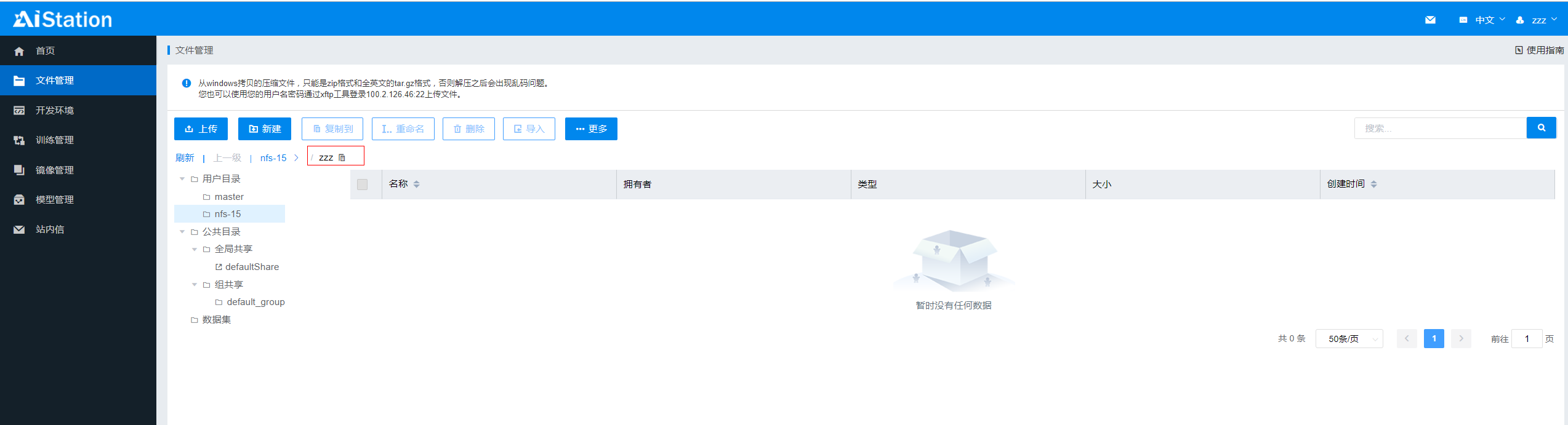Click the search magnifier button

click(1541, 128)
